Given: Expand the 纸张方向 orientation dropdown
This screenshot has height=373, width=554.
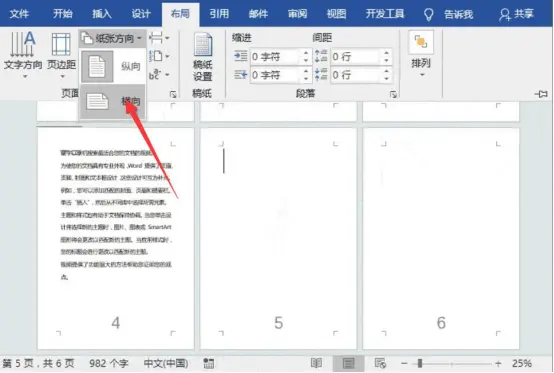Looking at the screenshot, I should pos(111,38).
